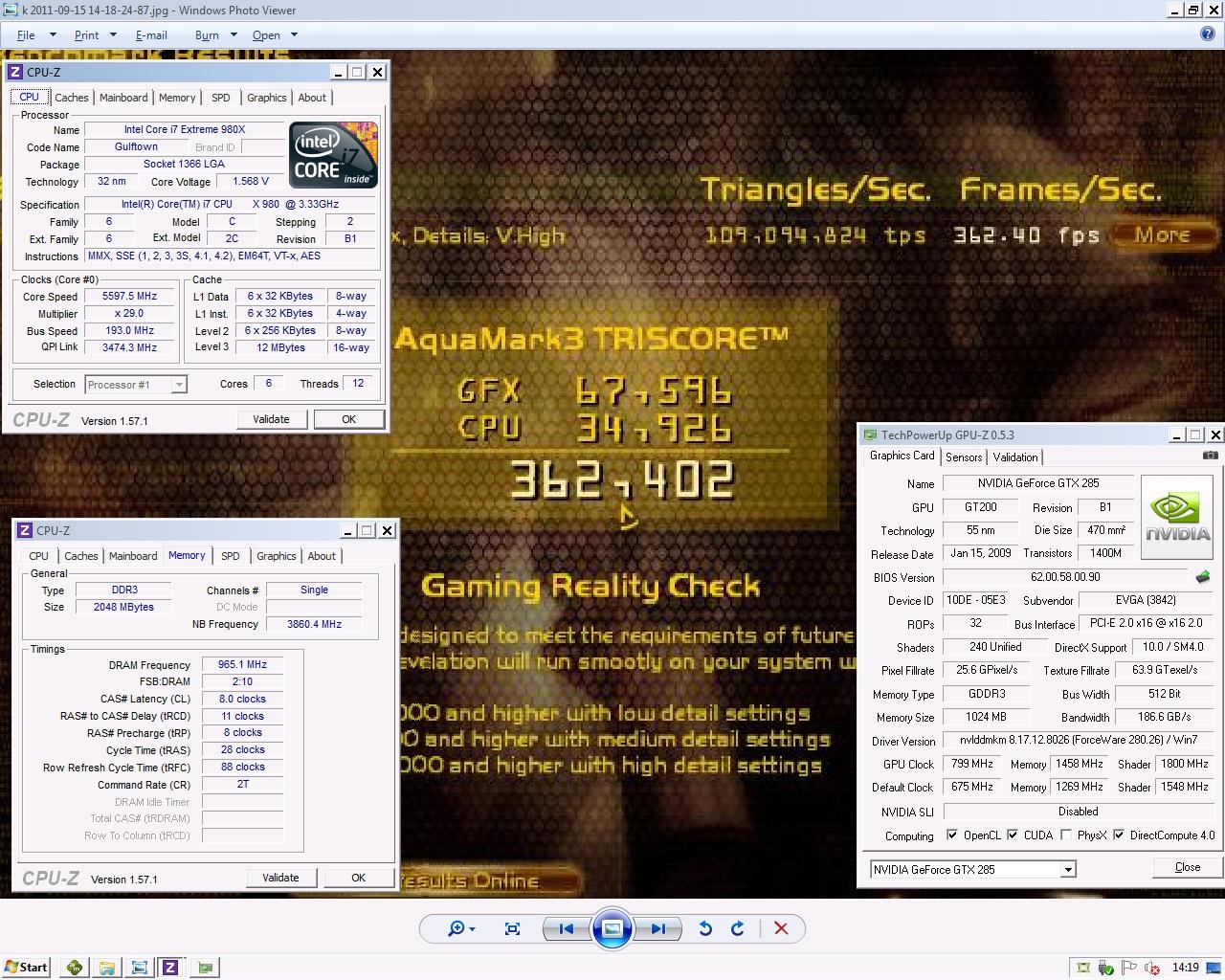Toggle the OpenCL checkbox in GPU-Z
This screenshot has width=1225, height=980.
point(952,835)
